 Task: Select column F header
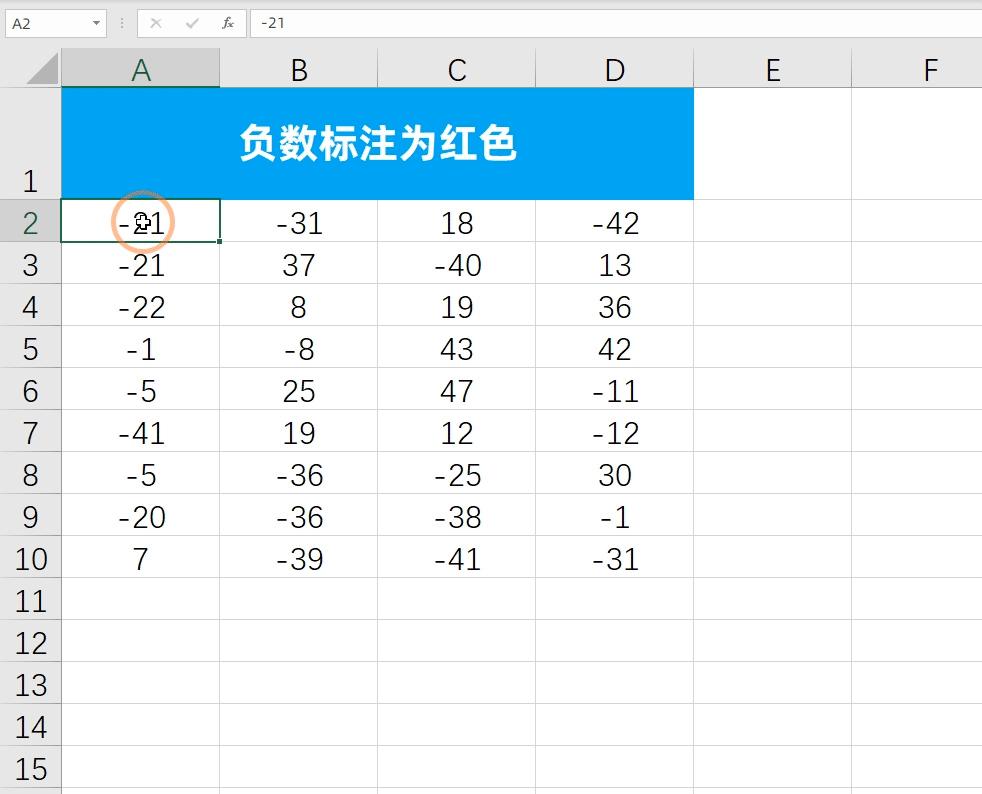click(x=930, y=68)
